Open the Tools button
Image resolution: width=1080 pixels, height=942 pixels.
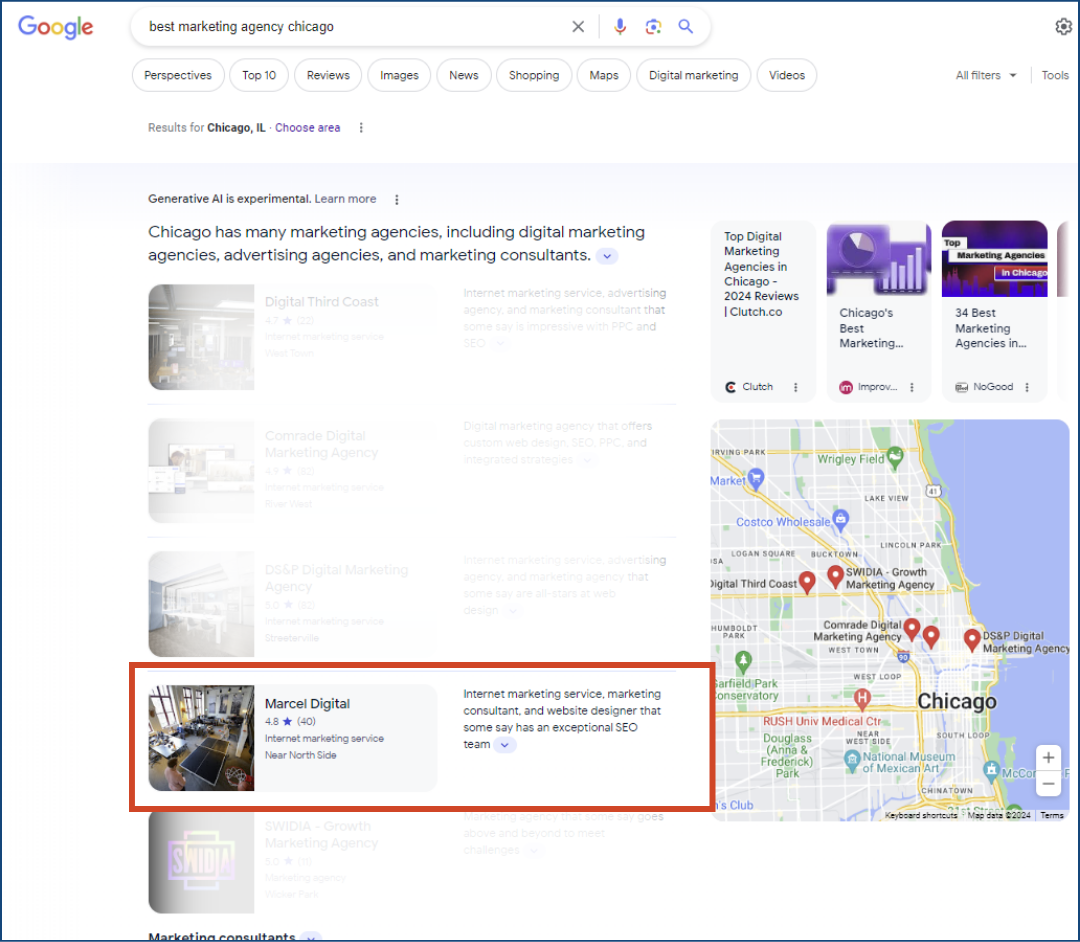[x=1055, y=75]
